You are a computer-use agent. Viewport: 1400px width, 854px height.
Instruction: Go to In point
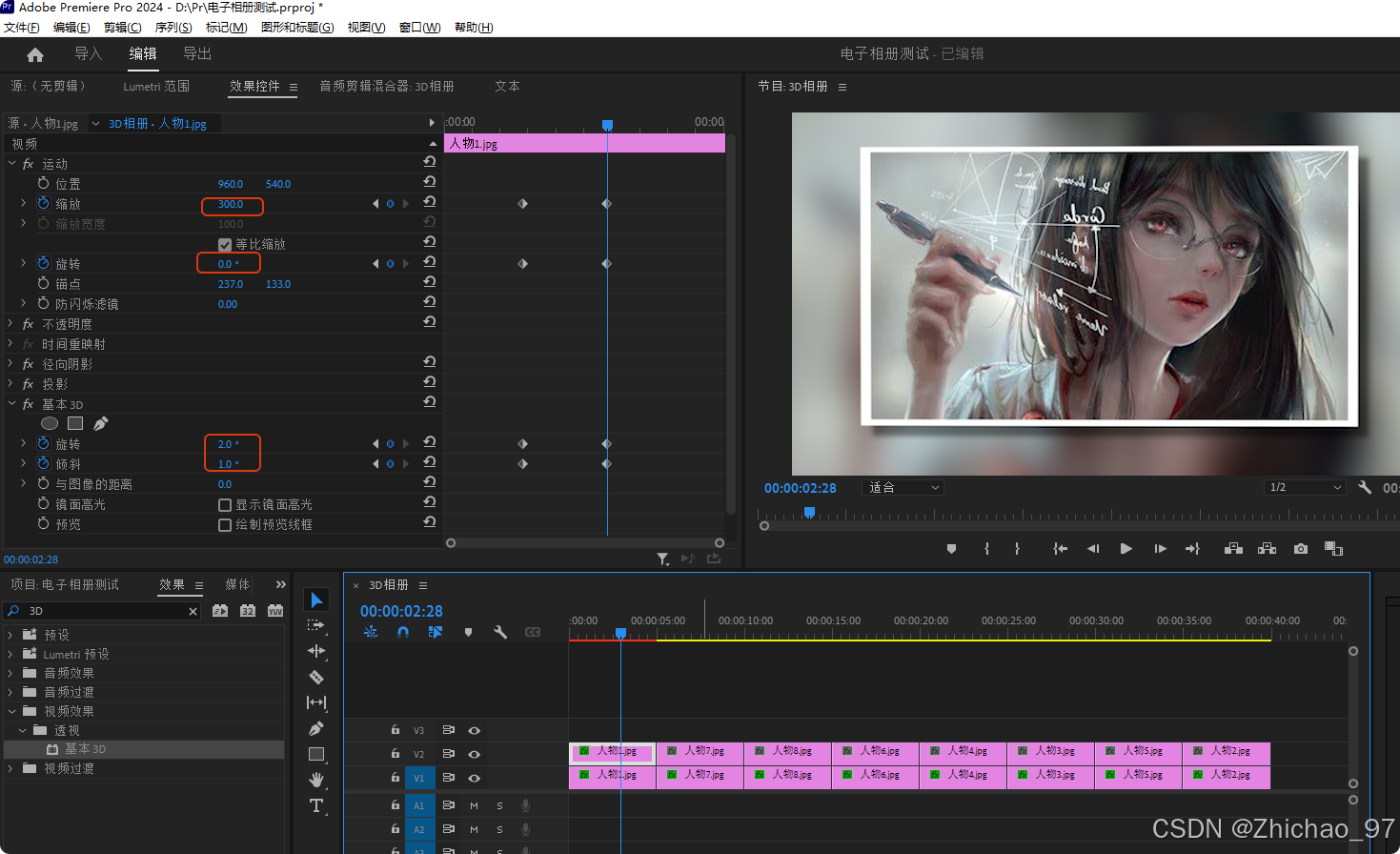tap(1060, 549)
